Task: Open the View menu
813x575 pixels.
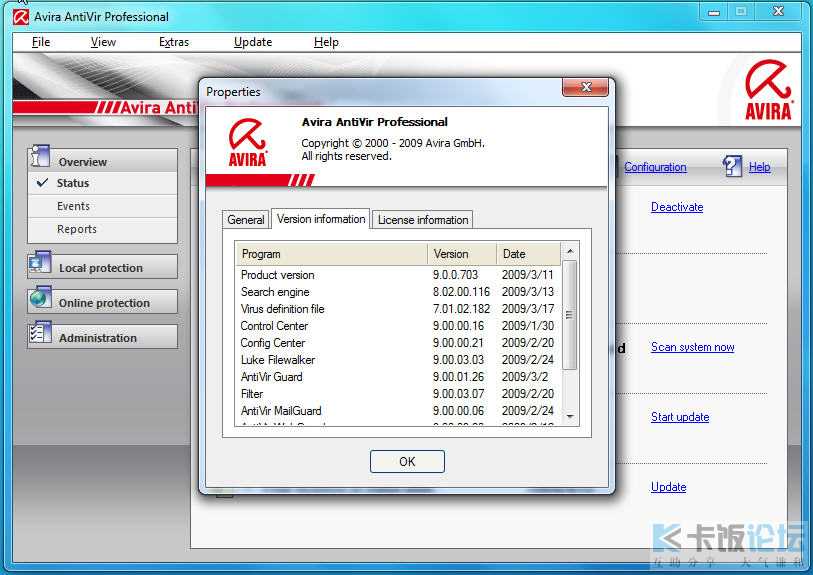Action: point(103,42)
